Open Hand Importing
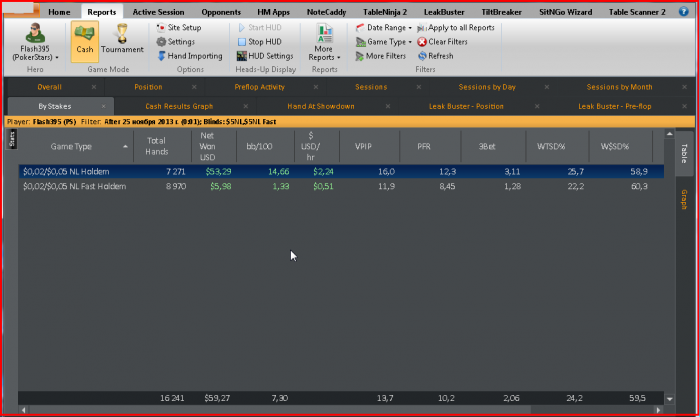Viewport: 700px width, 417px height. coord(190,56)
